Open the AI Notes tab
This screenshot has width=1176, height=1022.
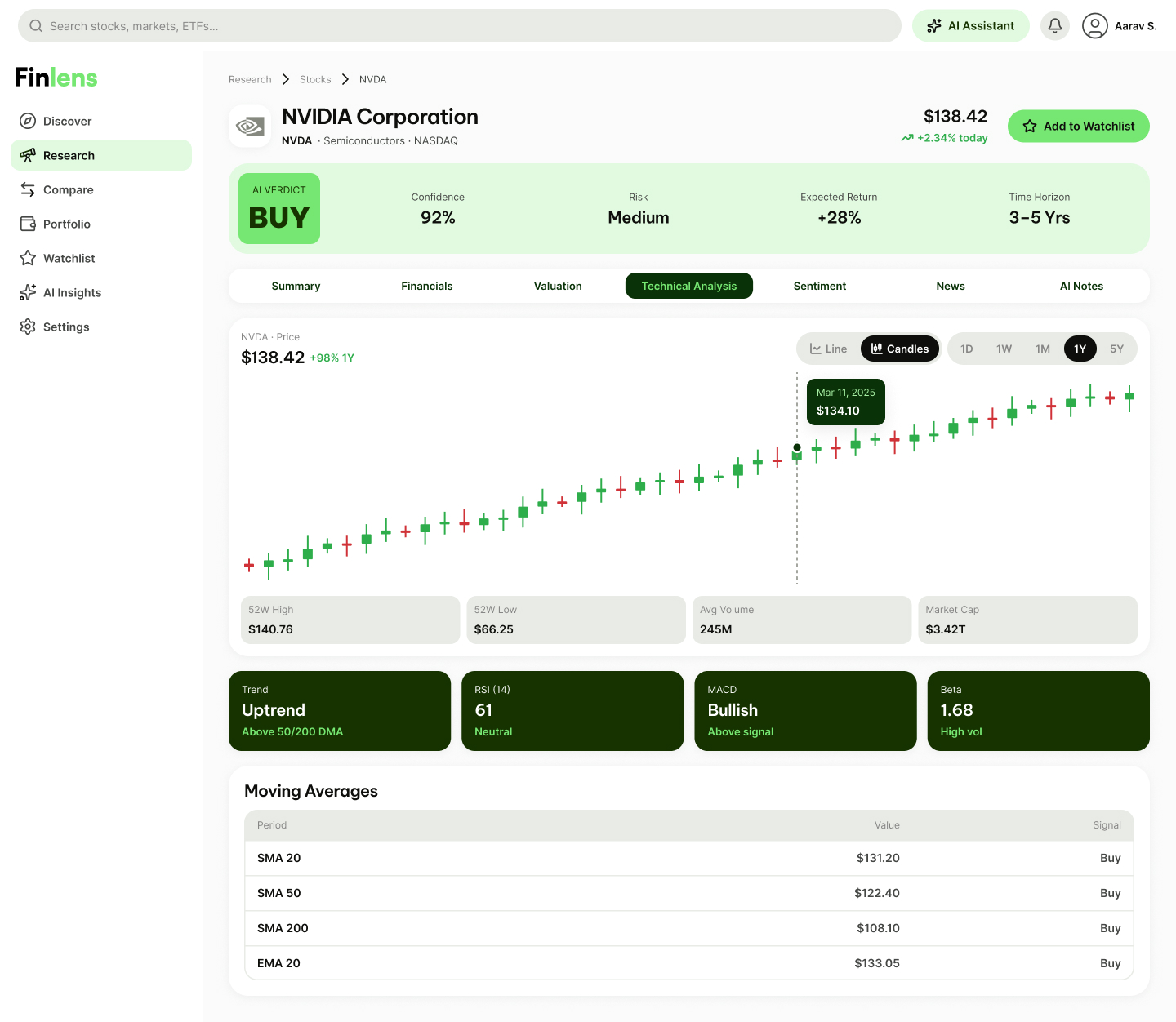click(x=1082, y=286)
